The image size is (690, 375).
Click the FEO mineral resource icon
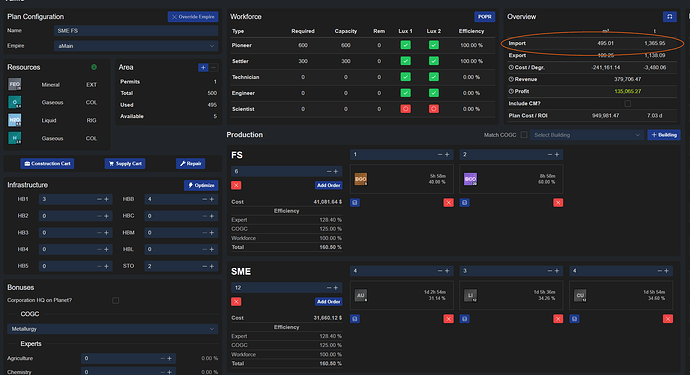point(15,84)
